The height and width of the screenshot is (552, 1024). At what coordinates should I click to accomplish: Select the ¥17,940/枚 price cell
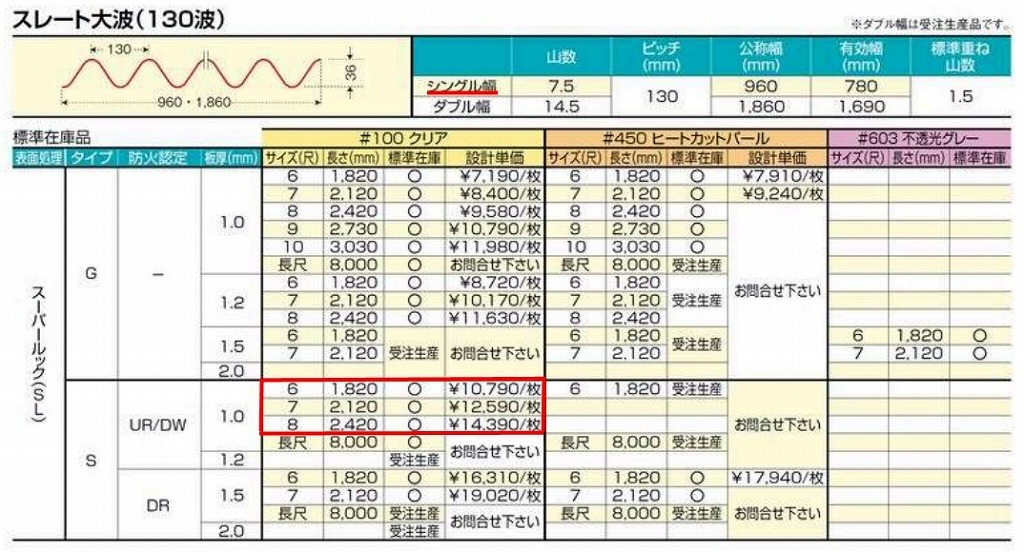coord(777,477)
